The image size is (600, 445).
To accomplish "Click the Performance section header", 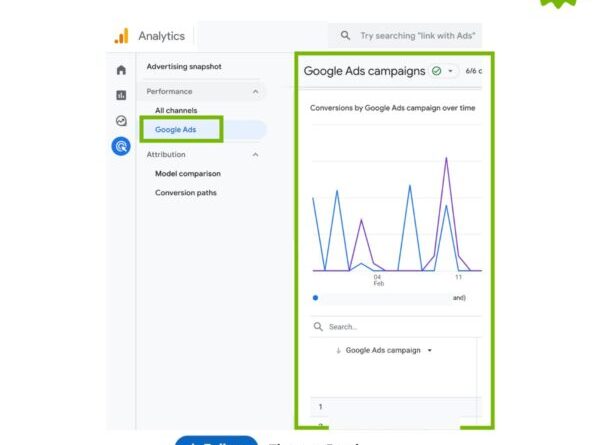I will 203,91.
